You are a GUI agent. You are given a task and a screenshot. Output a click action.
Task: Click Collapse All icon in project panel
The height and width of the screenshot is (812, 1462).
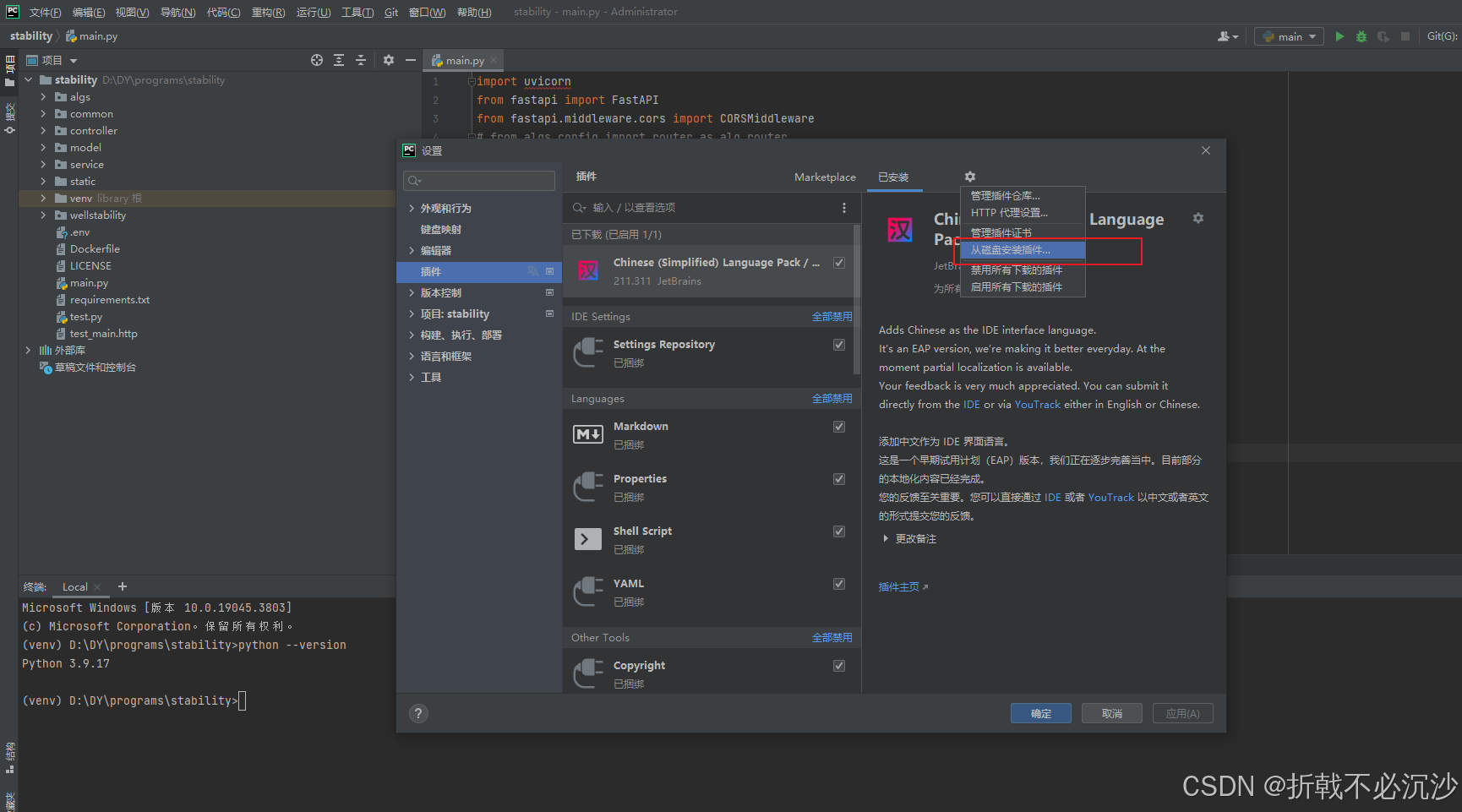pos(361,60)
